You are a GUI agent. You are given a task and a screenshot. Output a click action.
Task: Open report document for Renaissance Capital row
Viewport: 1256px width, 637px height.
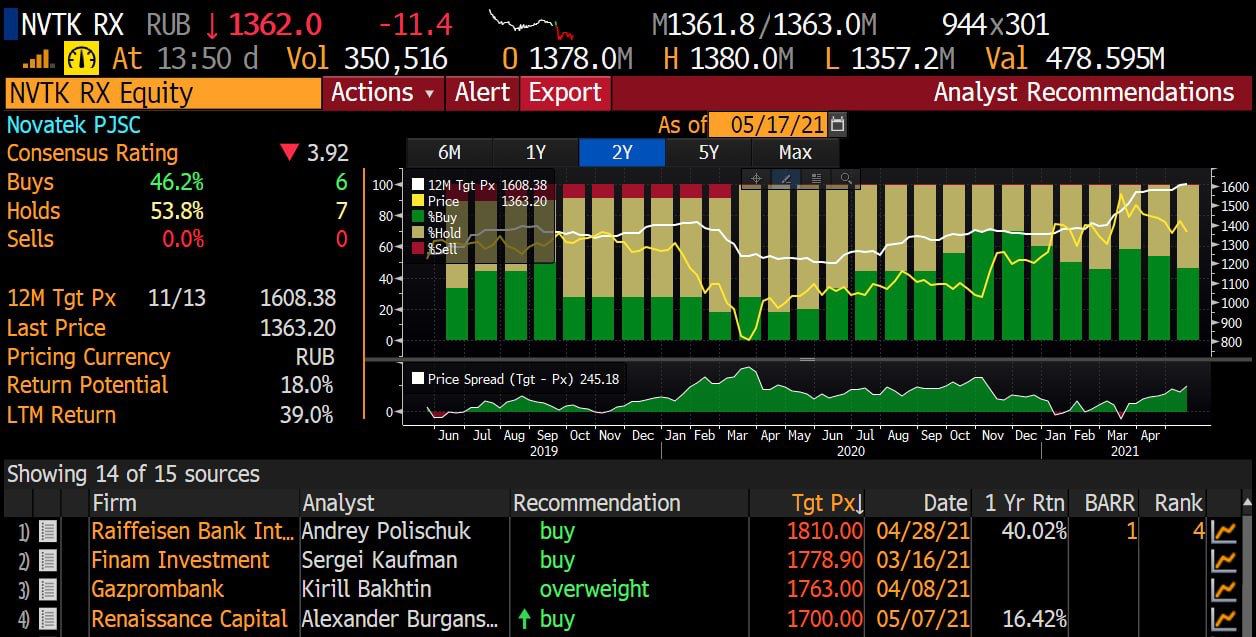pyautogui.click(x=47, y=619)
